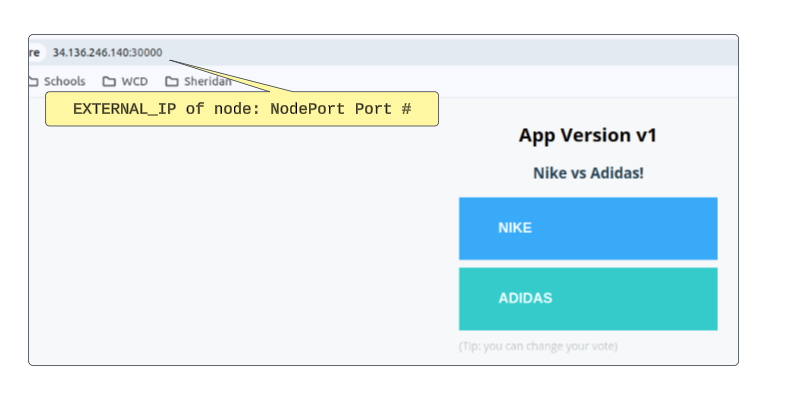Click the address bar URL text
The height and width of the screenshot is (400, 786).
pos(107,52)
